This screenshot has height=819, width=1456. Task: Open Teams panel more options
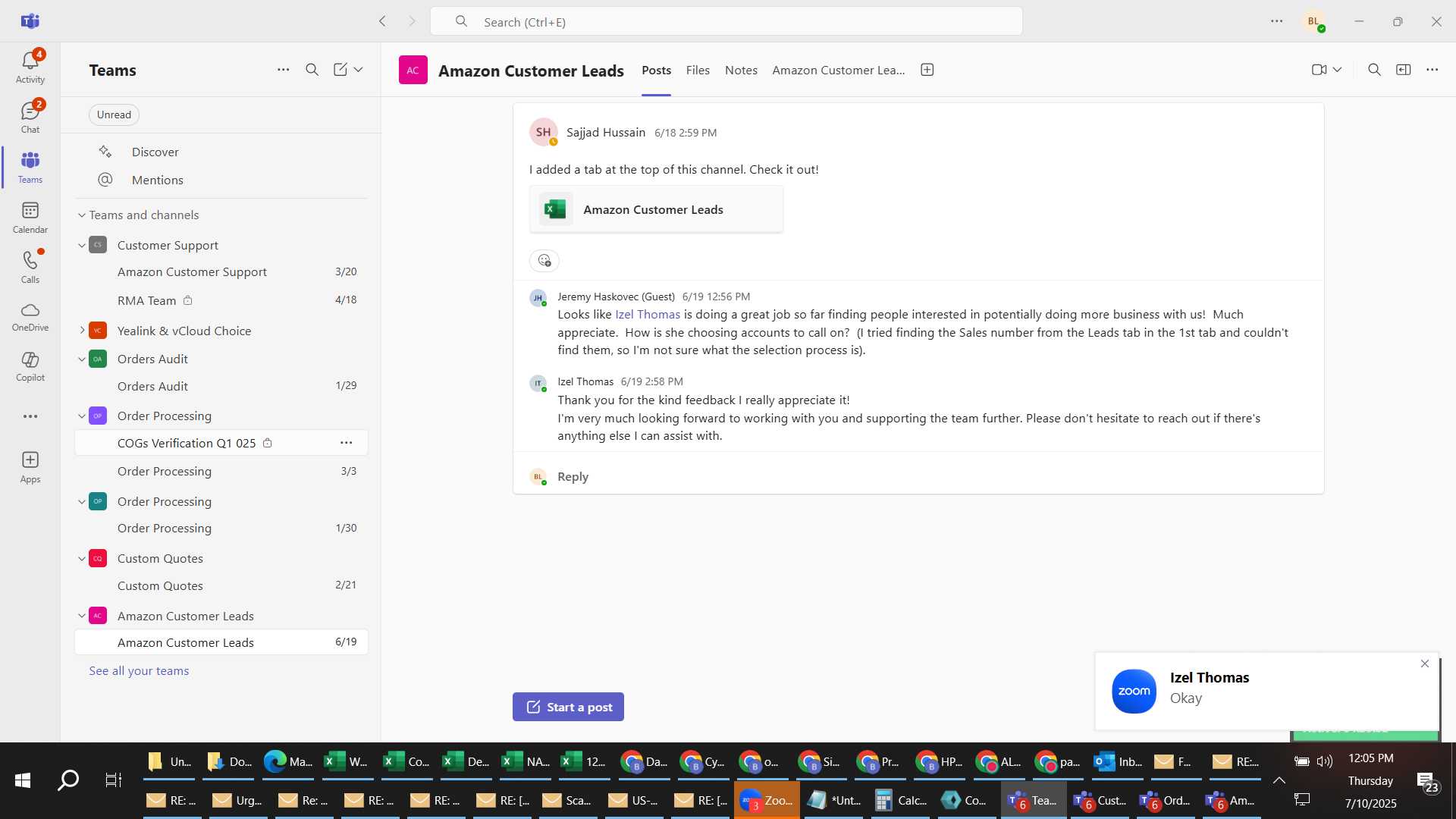tap(284, 70)
